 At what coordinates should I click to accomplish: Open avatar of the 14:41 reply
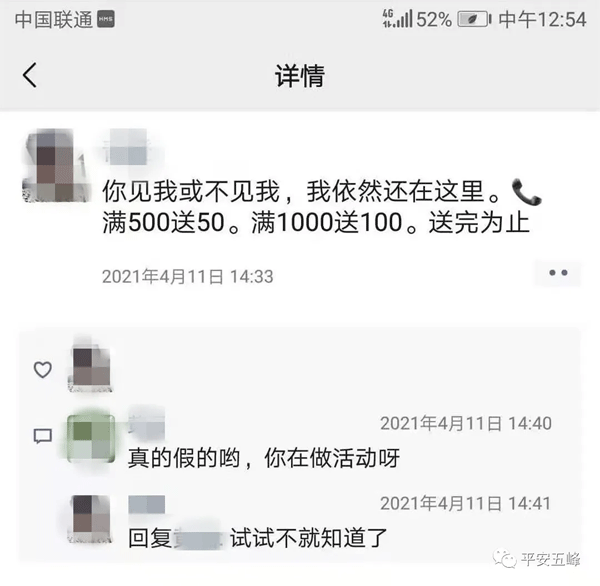[91, 519]
